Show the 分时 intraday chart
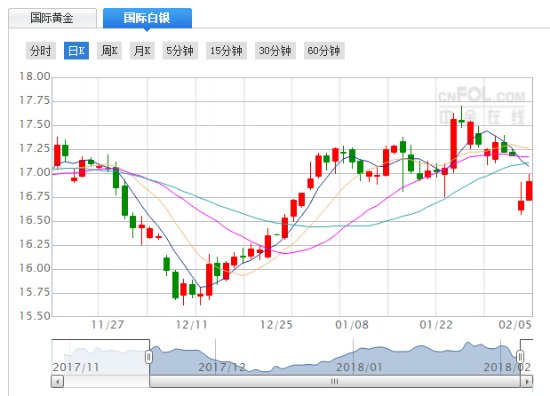The height and width of the screenshot is (396, 550). (41, 51)
